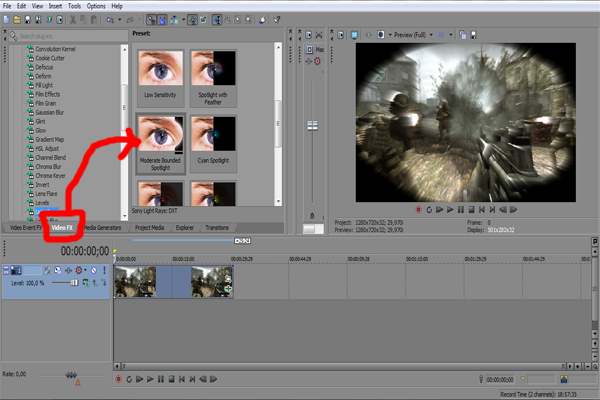The height and width of the screenshot is (400, 600).
Task: Click the Undo arrow icon
Action: [x=110, y=20]
